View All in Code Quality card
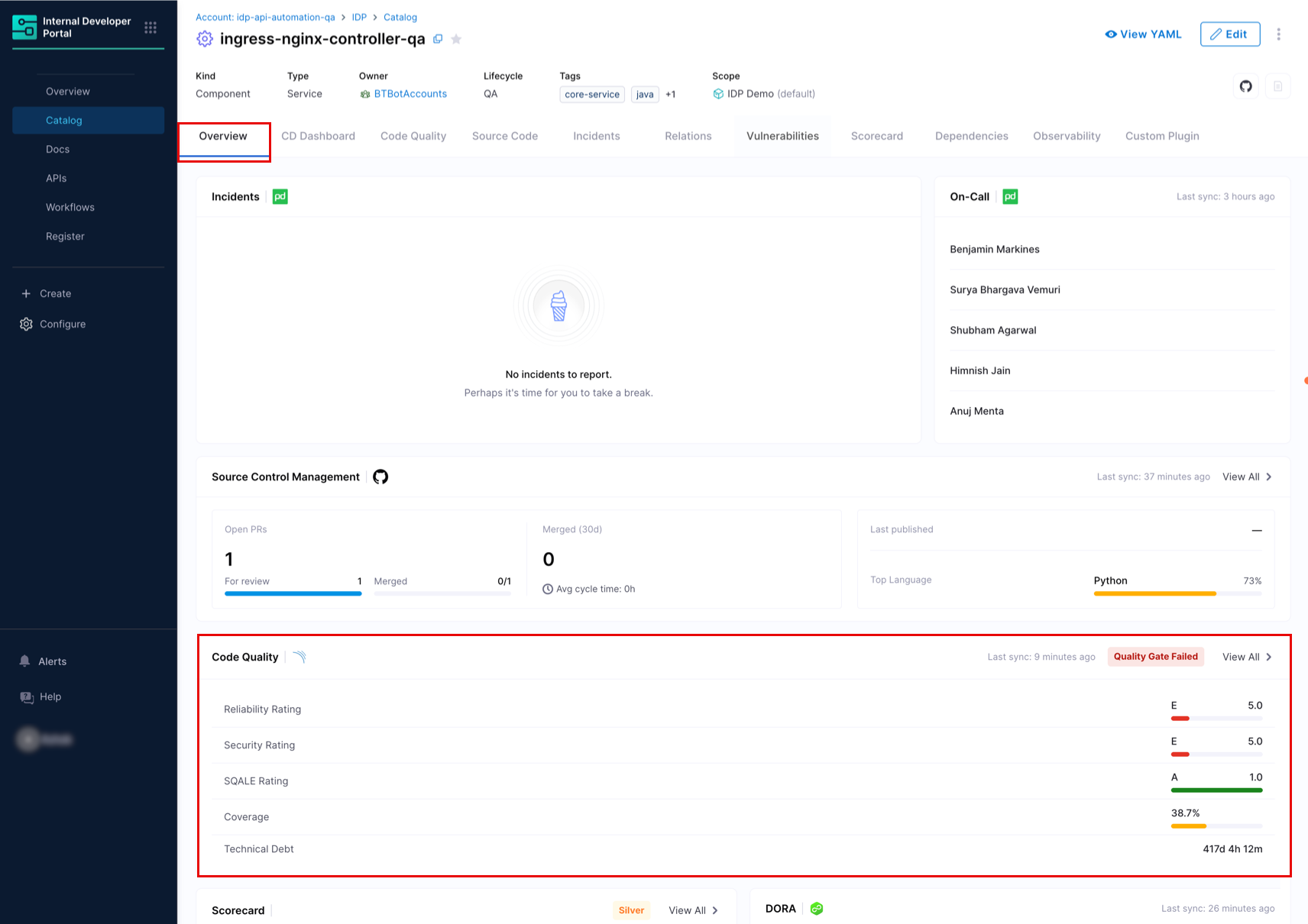 [x=1247, y=657]
